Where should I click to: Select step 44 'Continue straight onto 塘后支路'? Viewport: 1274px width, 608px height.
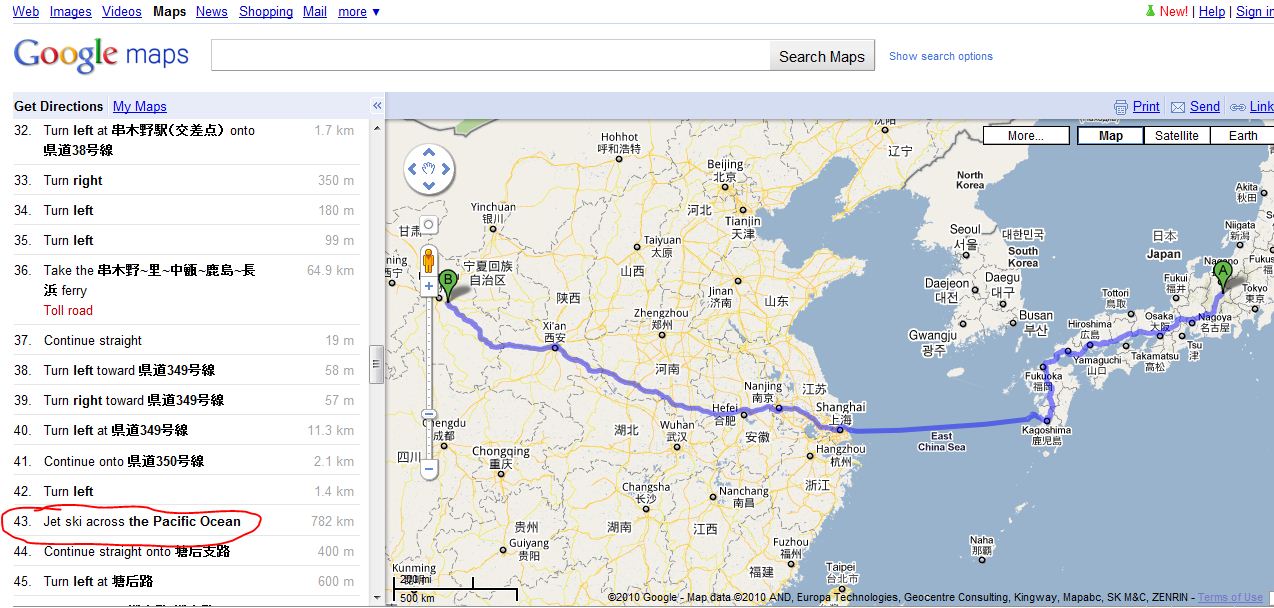(184, 551)
